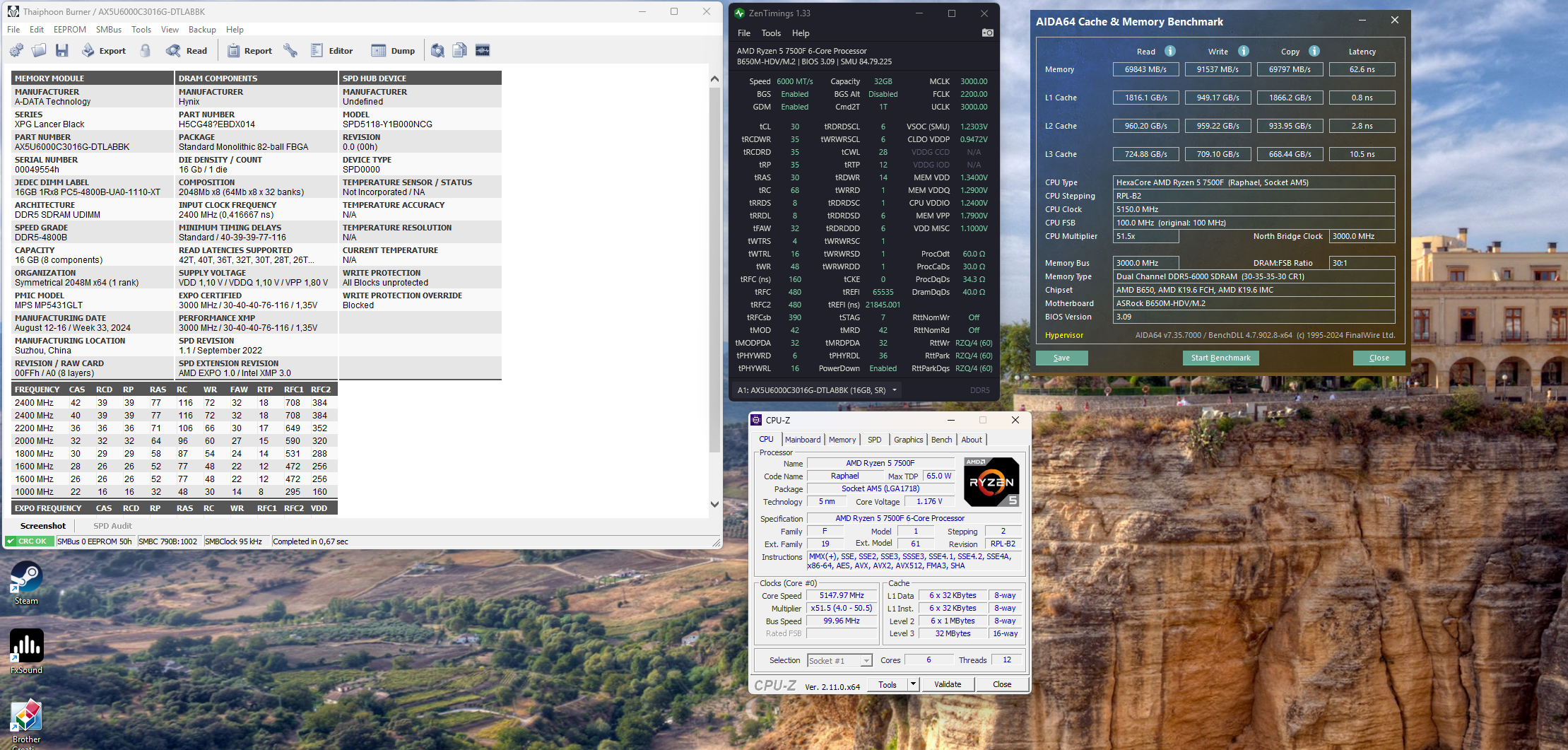1568x750 pixels.
Task: Click Export in Thaiphoon Burner toolbar
Action: [104, 50]
